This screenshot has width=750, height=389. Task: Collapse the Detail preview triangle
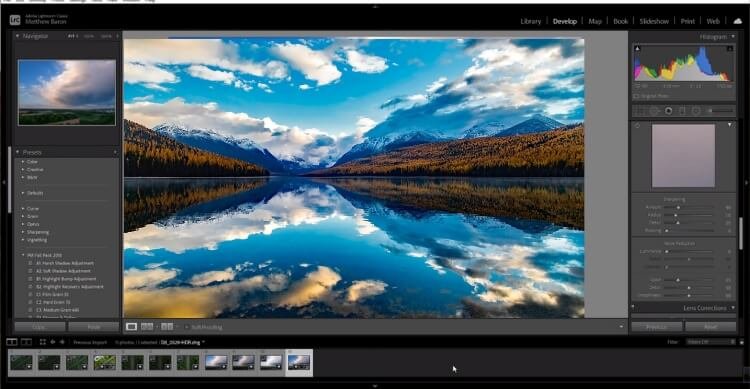click(729, 125)
